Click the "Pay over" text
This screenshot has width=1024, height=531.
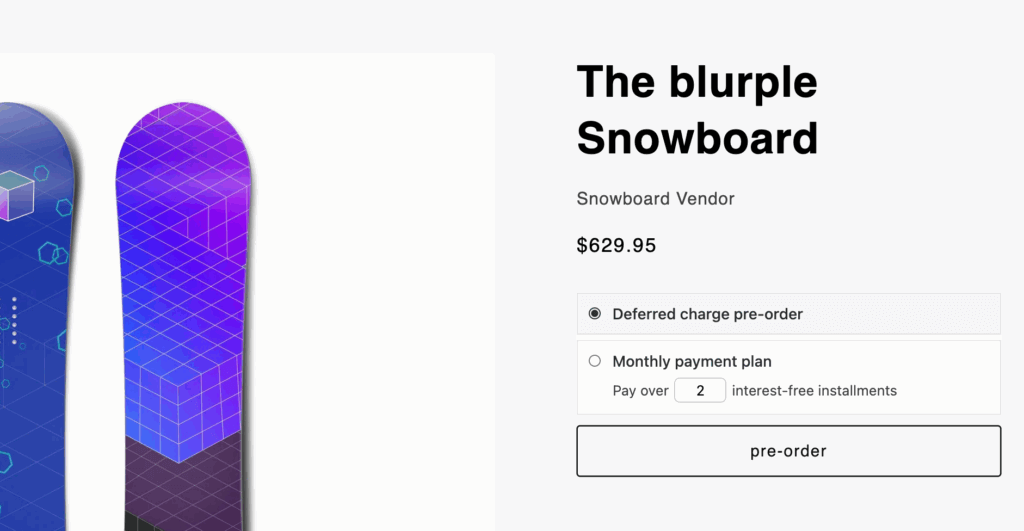pos(640,391)
